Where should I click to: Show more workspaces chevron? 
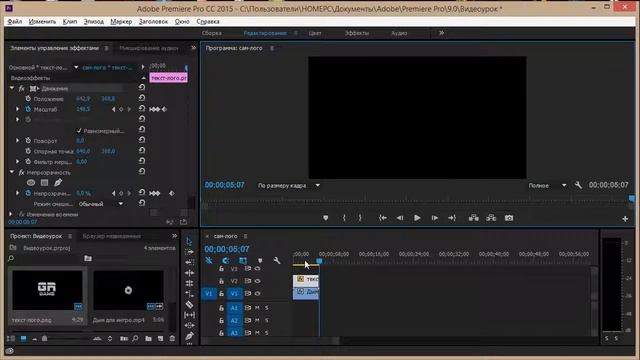(x=441, y=33)
